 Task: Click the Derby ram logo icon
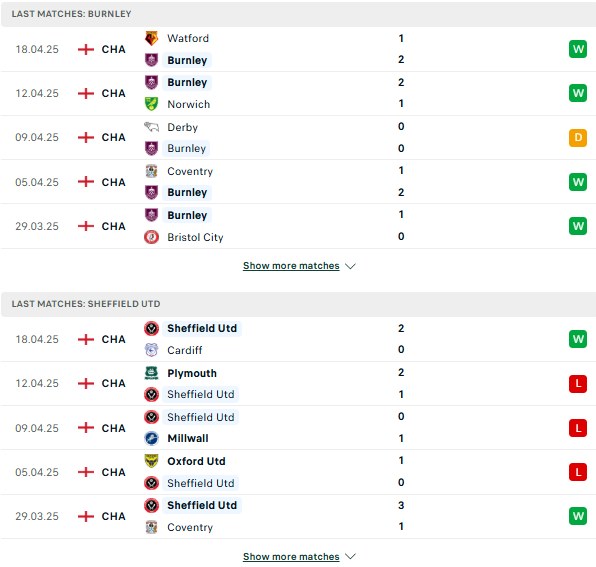(x=151, y=127)
